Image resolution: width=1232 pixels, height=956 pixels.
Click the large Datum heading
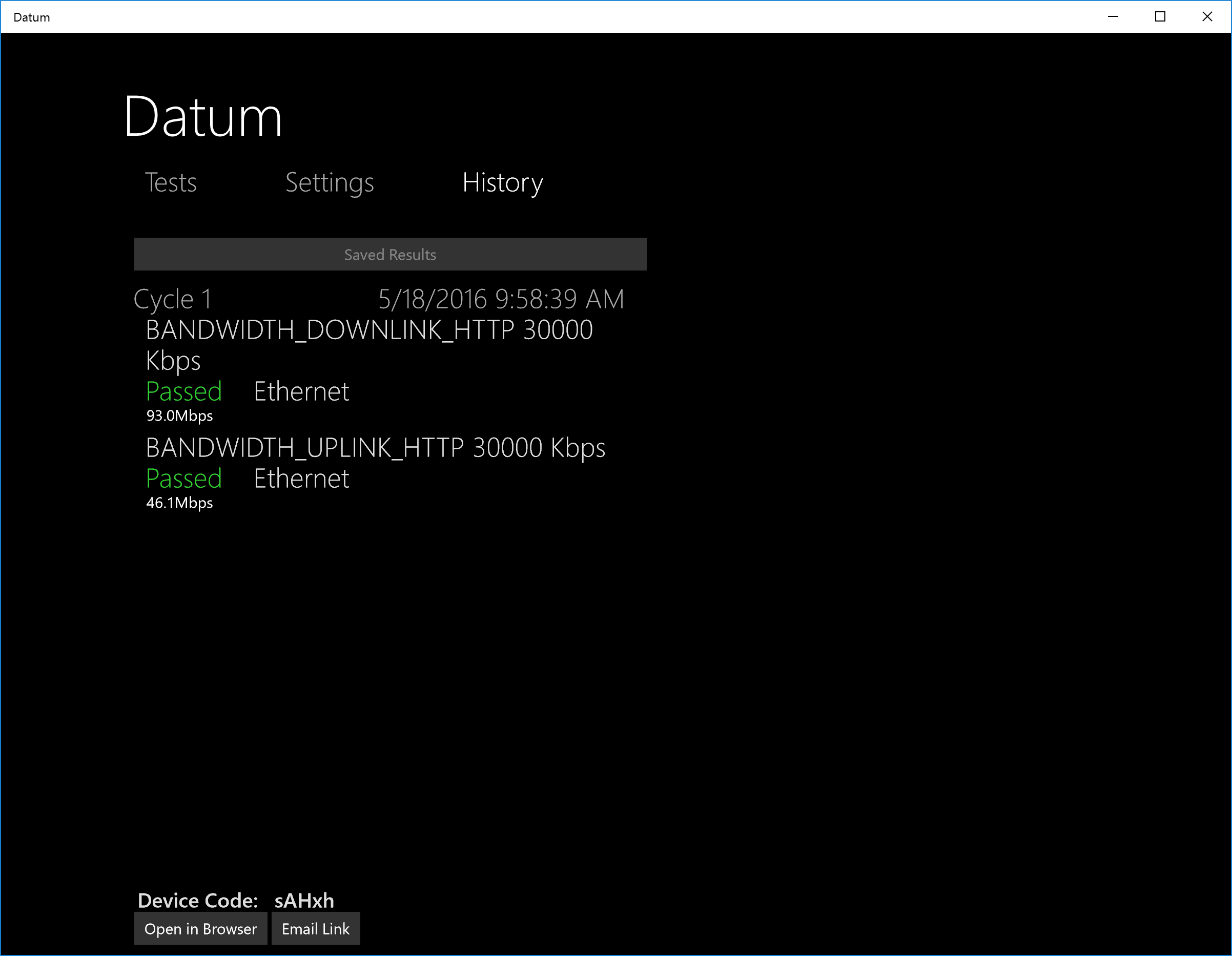click(x=202, y=117)
